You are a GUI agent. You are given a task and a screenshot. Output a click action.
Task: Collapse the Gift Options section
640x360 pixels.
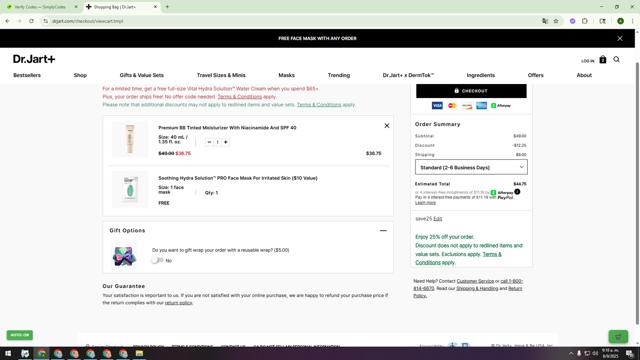pos(383,231)
